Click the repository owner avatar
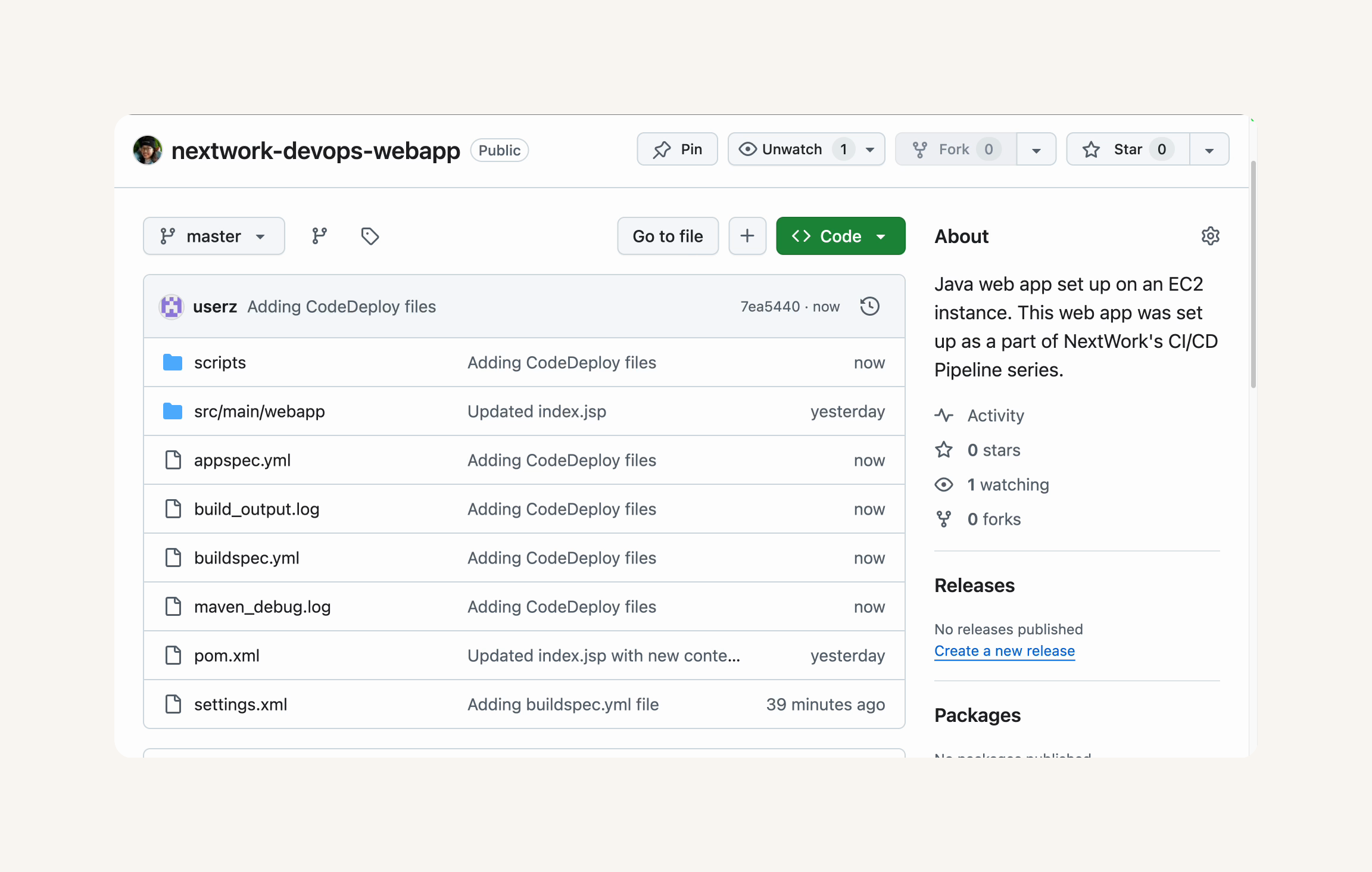 pos(148,150)
